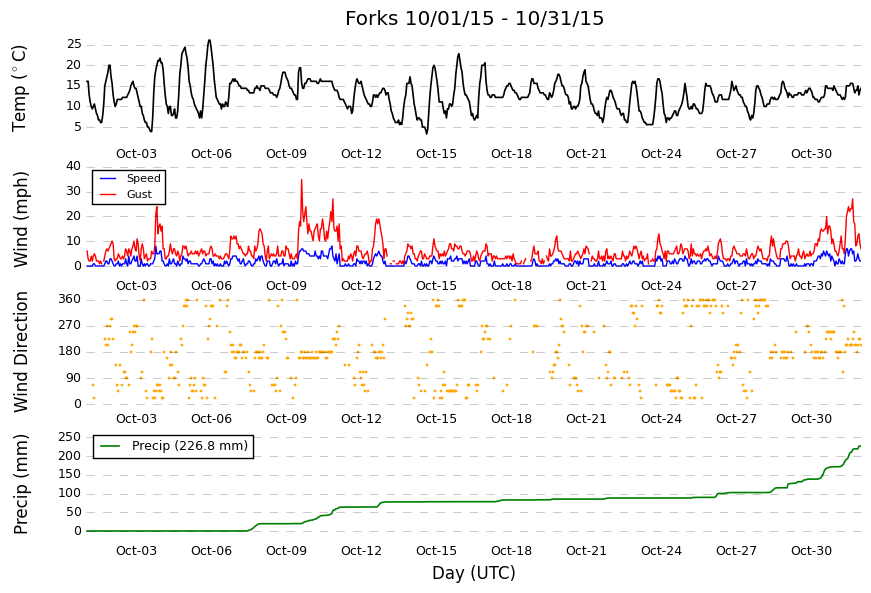The image size is (871, 593).
Task: Click Oct-09 tick under wind speed plot
Action: (x=286, y=286)
